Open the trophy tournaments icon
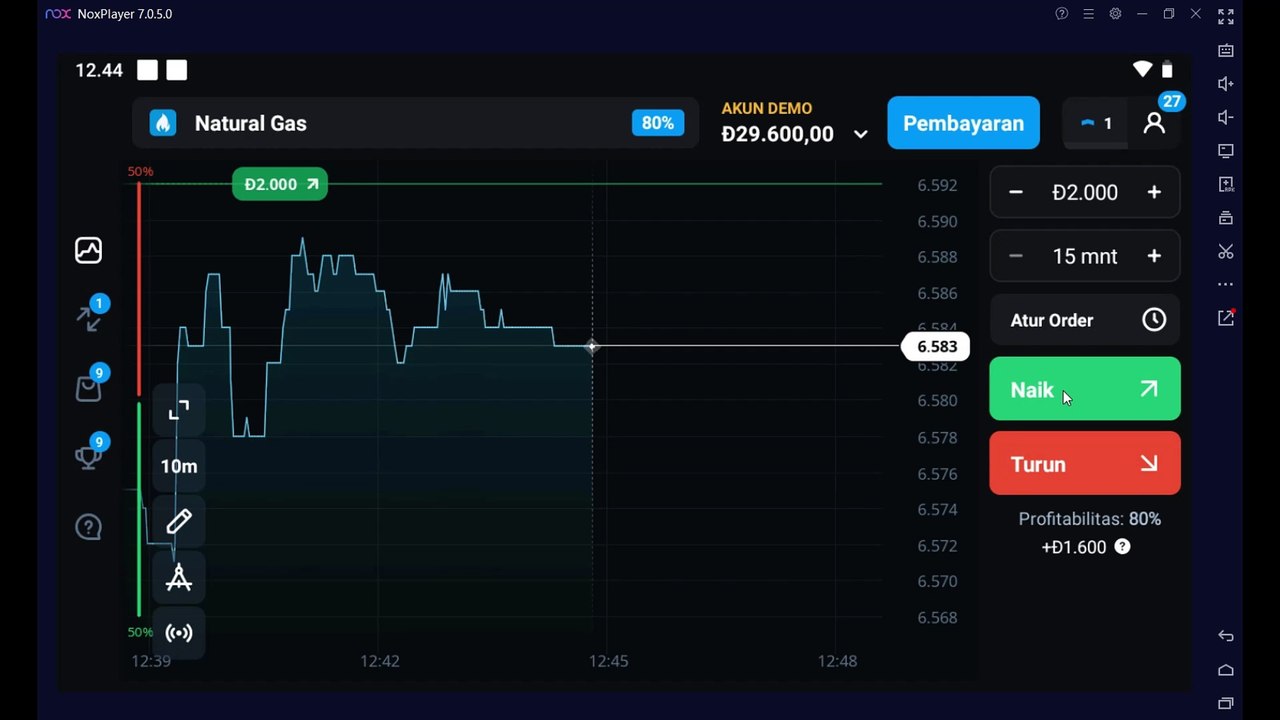Viewport: 1280px width, 720px height. click(x=90, y=455)
